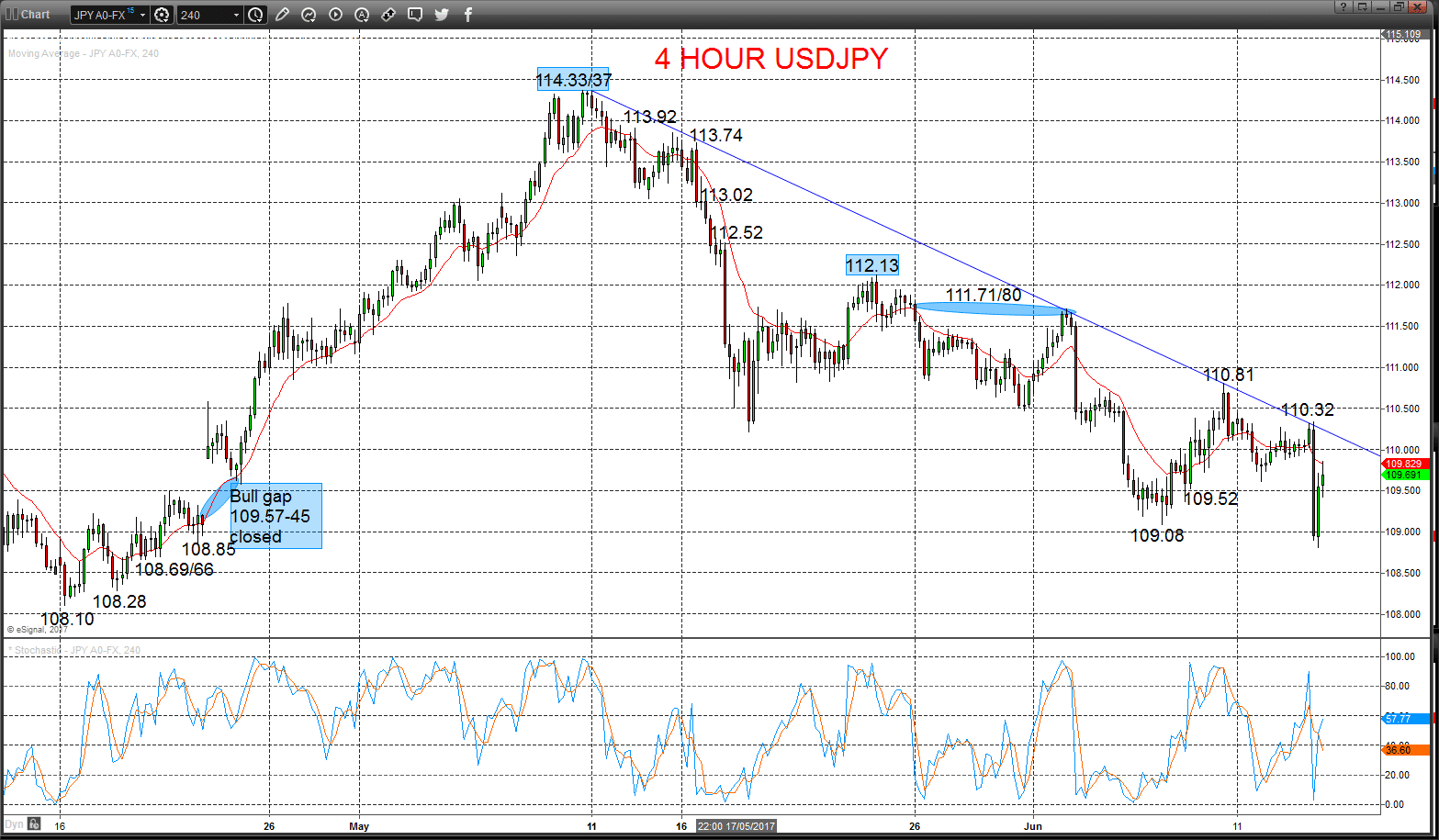Select the blue ellipse near 111.71/80
Image resolution: width=1439 pixels, height=840 pixels.
(995, 309)
